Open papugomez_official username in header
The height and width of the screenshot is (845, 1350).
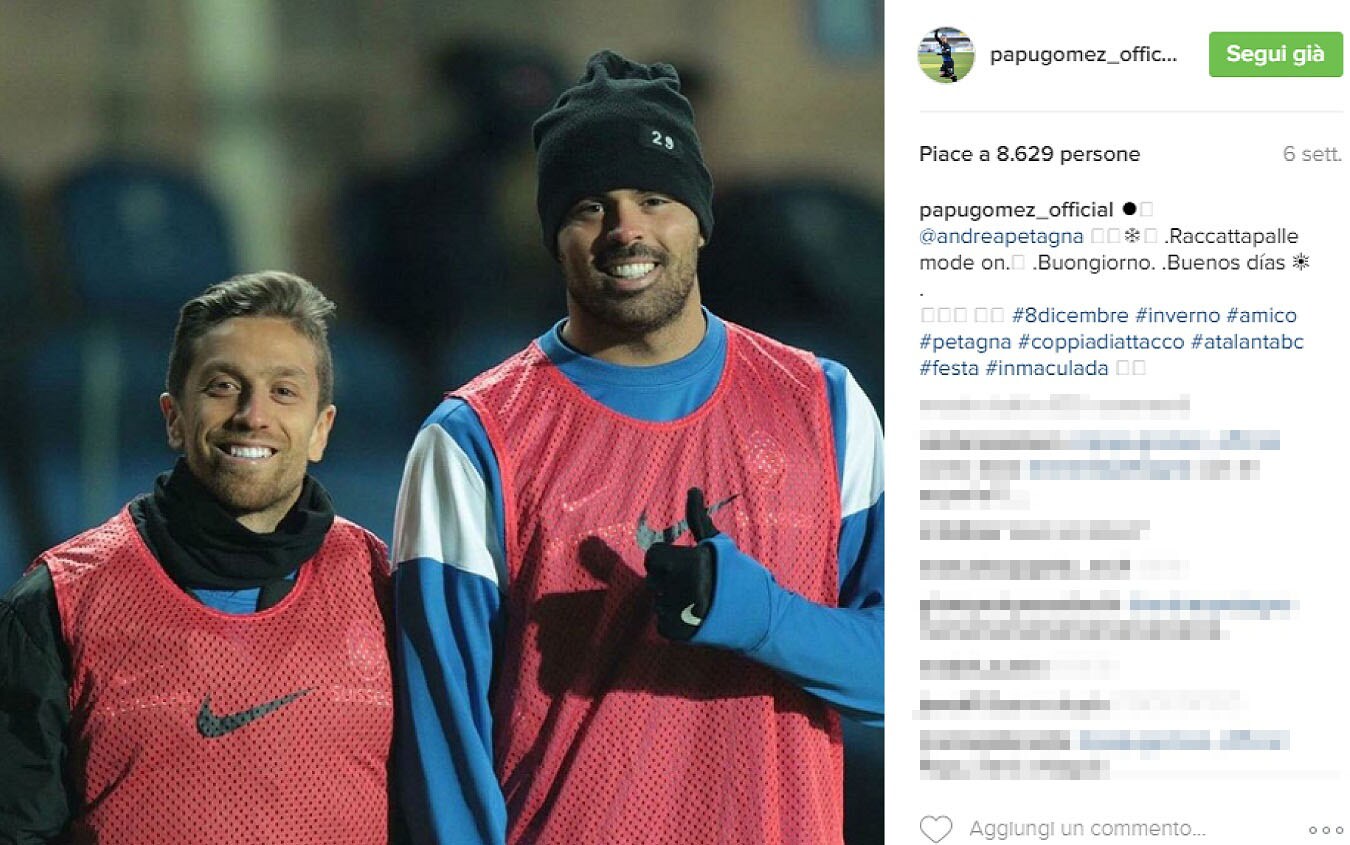tap(1084, 55)
